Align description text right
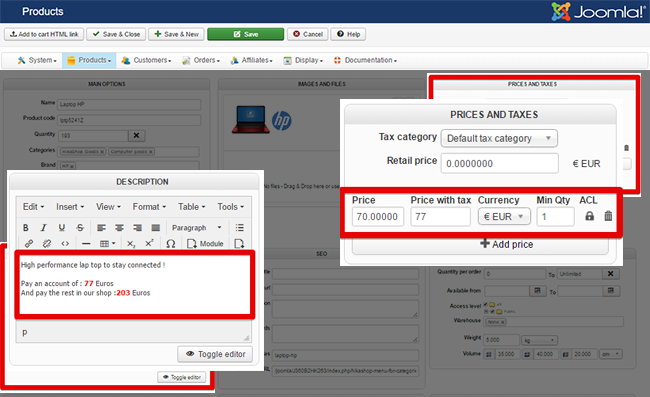This screenshot has height=397, width=650. click(138, 228)
